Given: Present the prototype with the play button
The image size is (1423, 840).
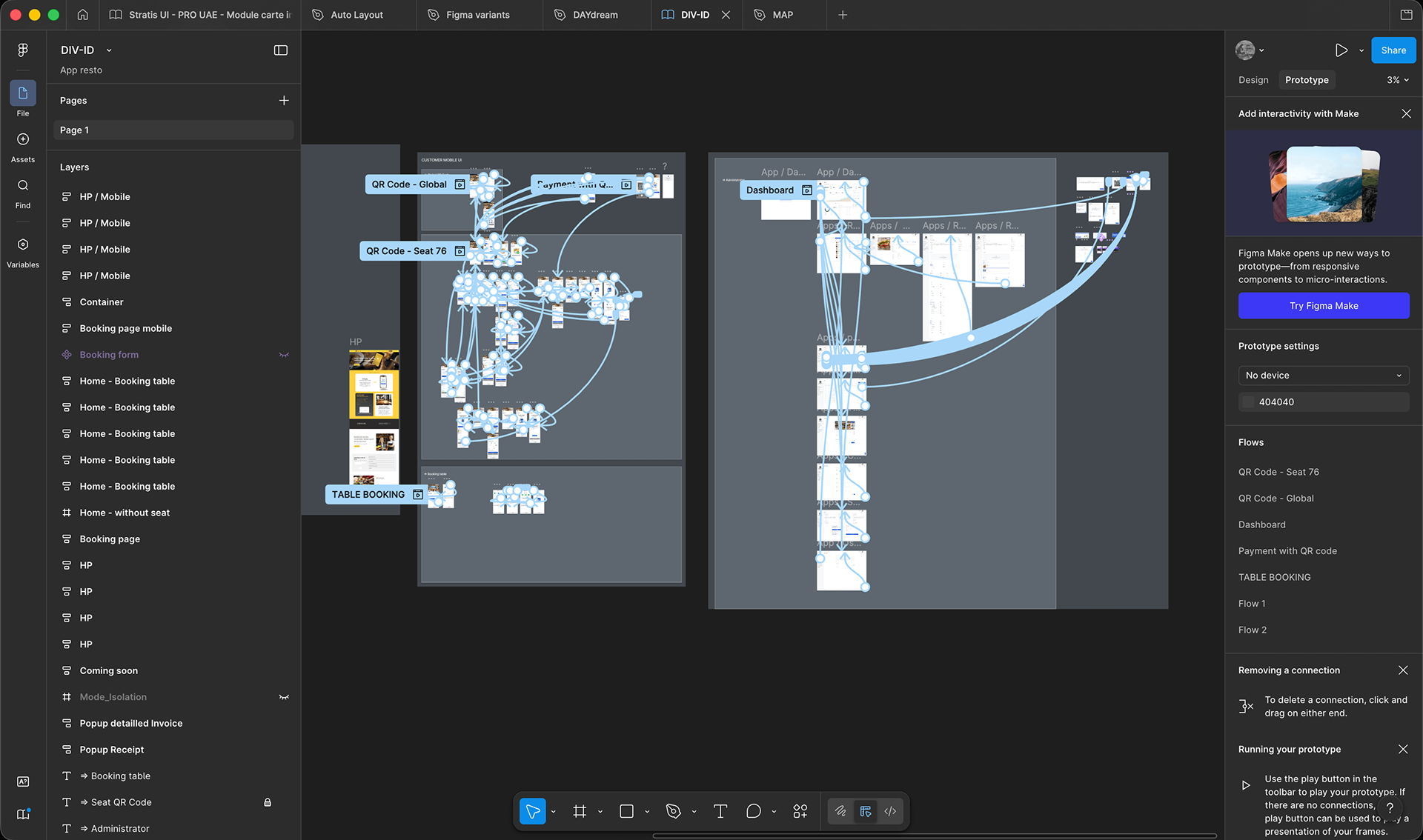Looking at the screenshot, I should tap(1341, 50).
